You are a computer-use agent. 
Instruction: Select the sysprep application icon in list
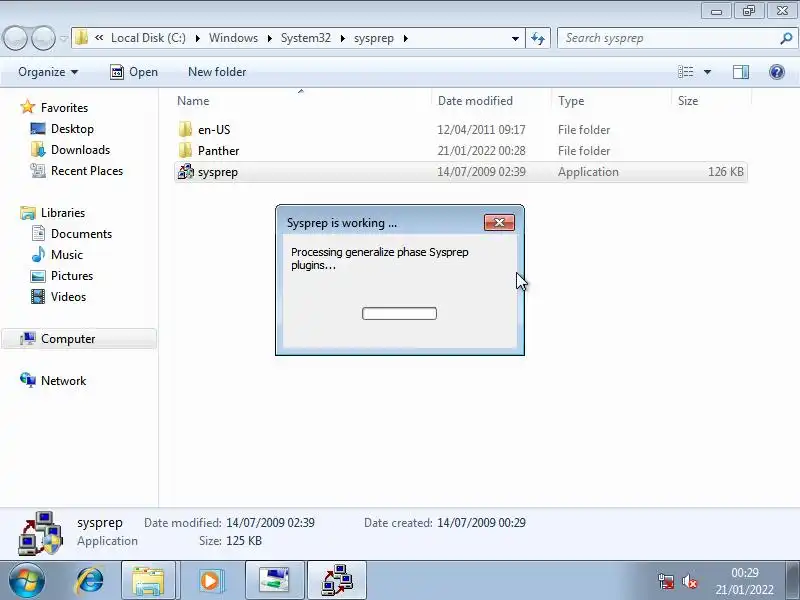(x=185, y=172)
